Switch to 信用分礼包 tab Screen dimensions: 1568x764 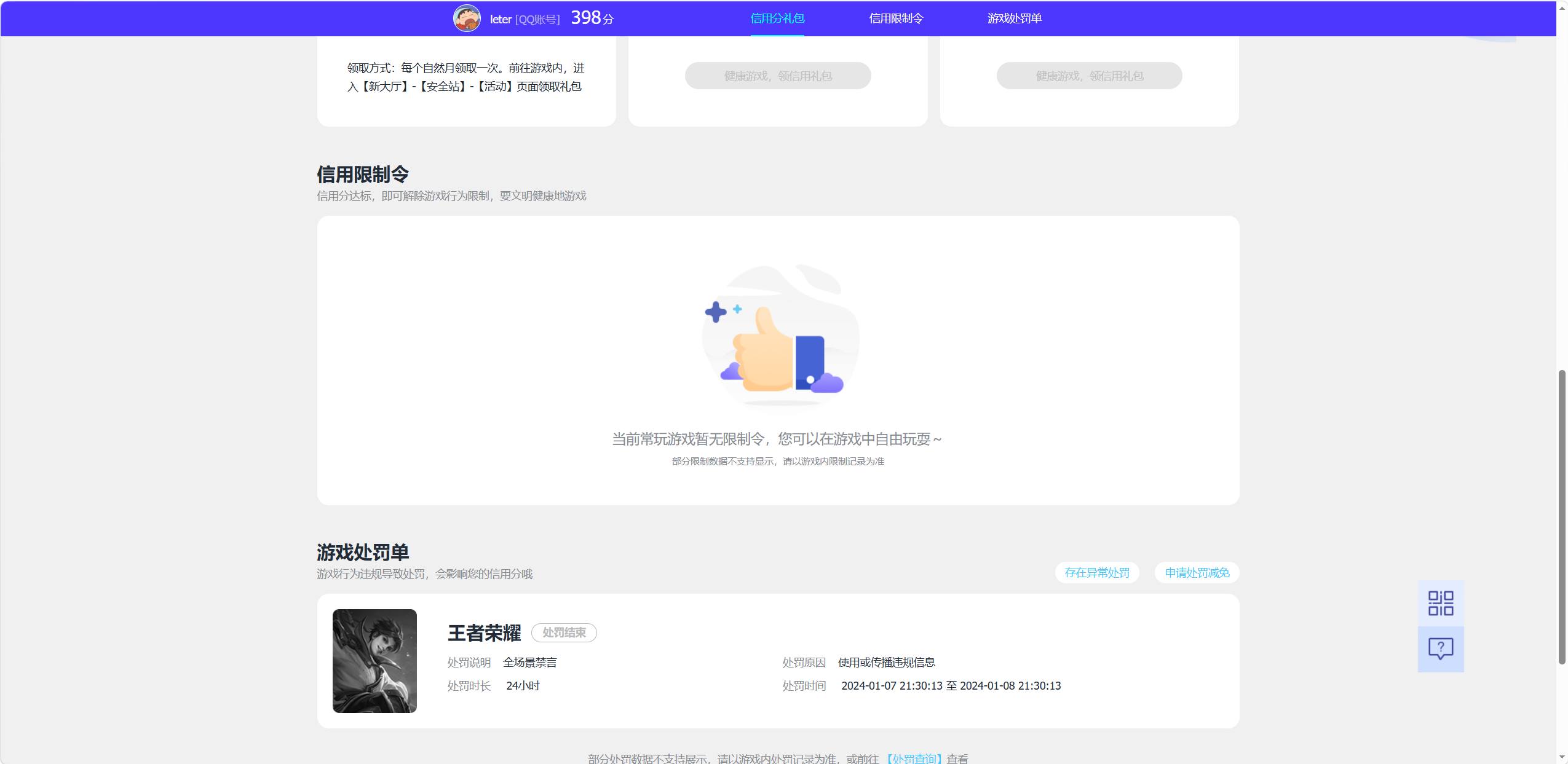[777, 18]
